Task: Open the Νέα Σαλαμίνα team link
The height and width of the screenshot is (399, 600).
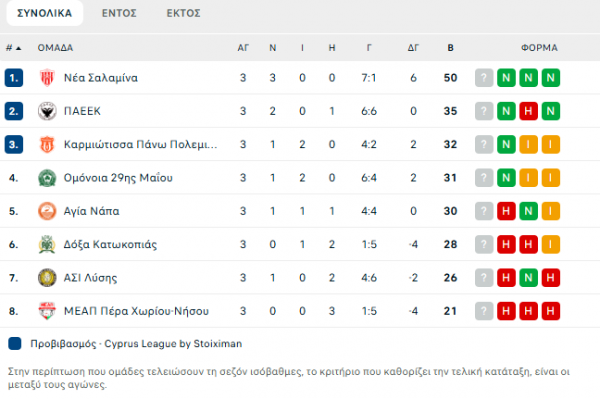Action: 101,78
